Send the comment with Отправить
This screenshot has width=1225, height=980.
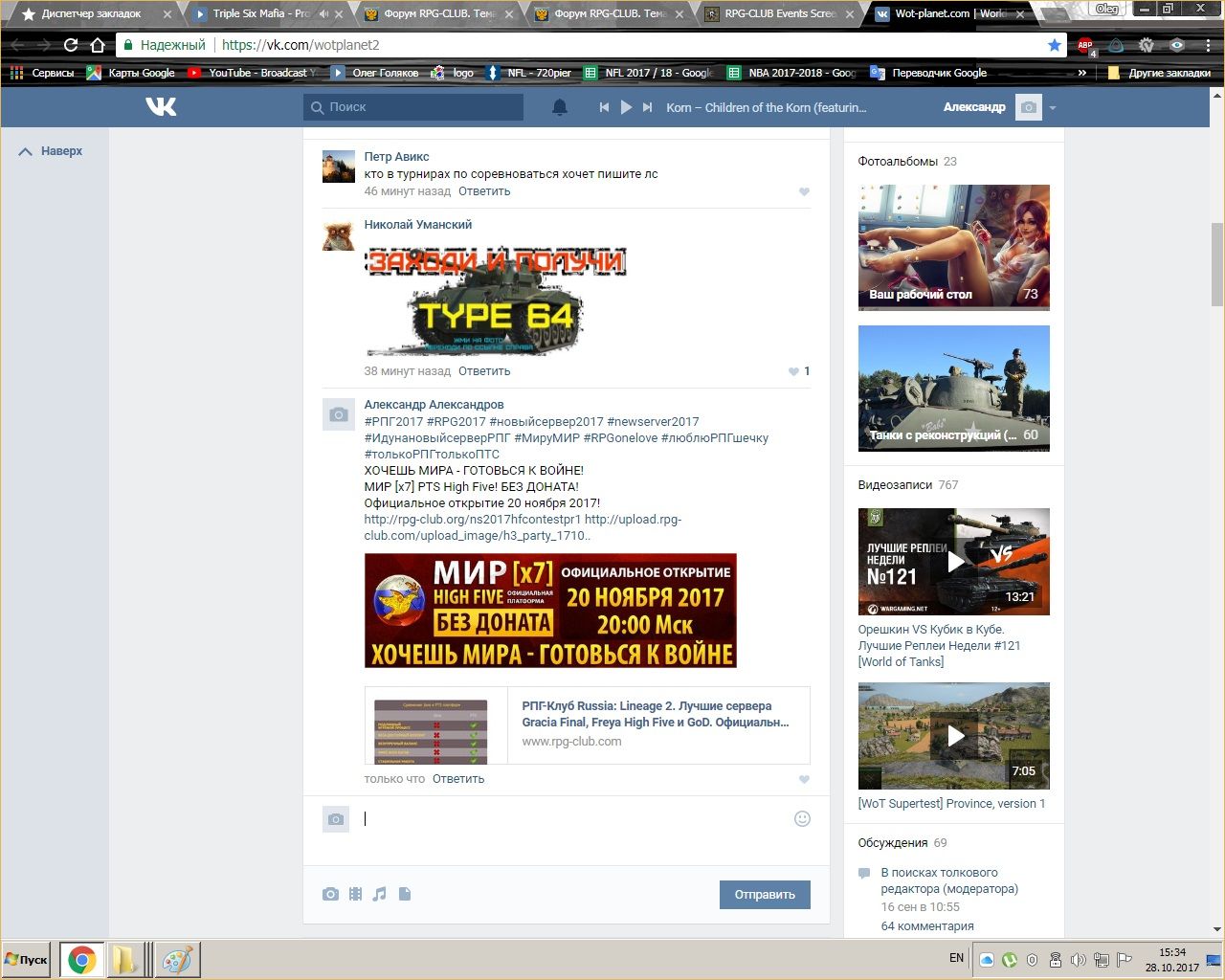[x=765, y=895]
